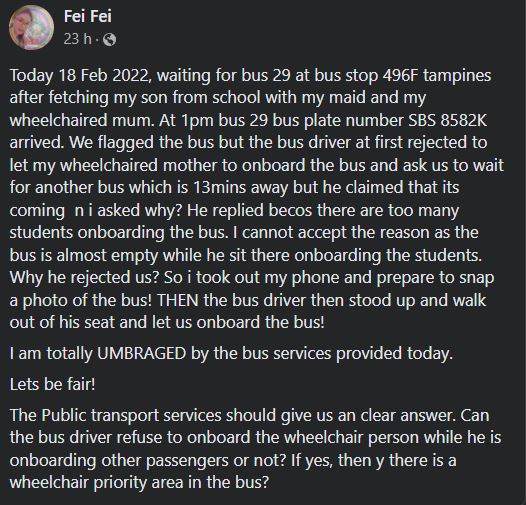Click the bus stop text 496F tampines

[x=437, y=75]
